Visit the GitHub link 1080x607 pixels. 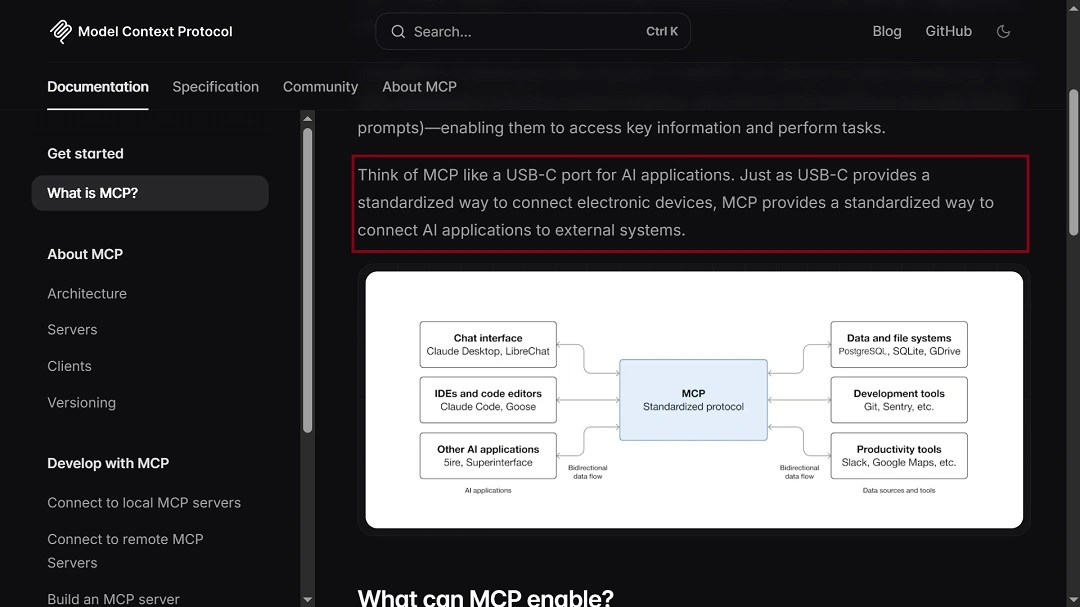947,31
